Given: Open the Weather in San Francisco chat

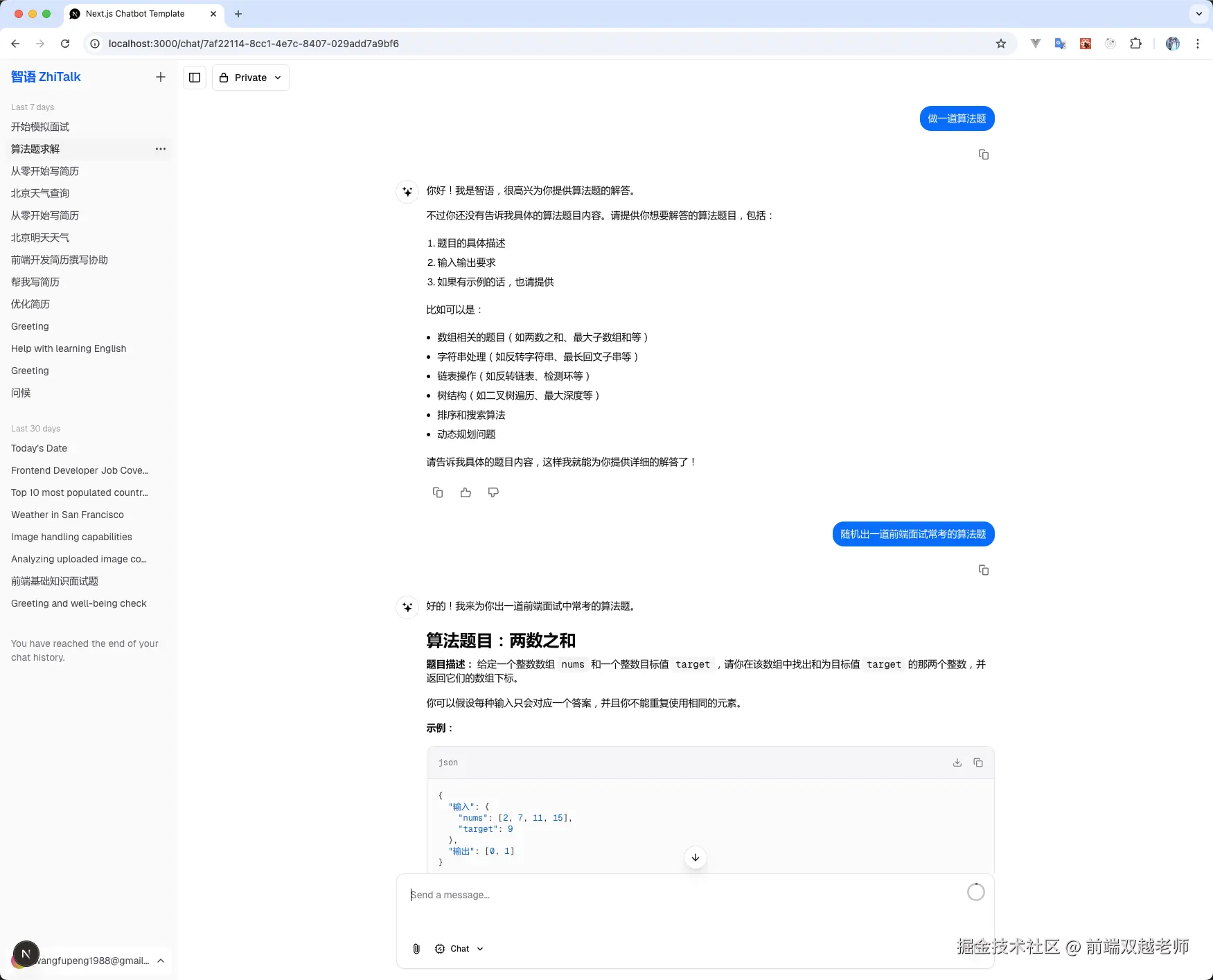Looking at the screenshot, I should point(67,515).
